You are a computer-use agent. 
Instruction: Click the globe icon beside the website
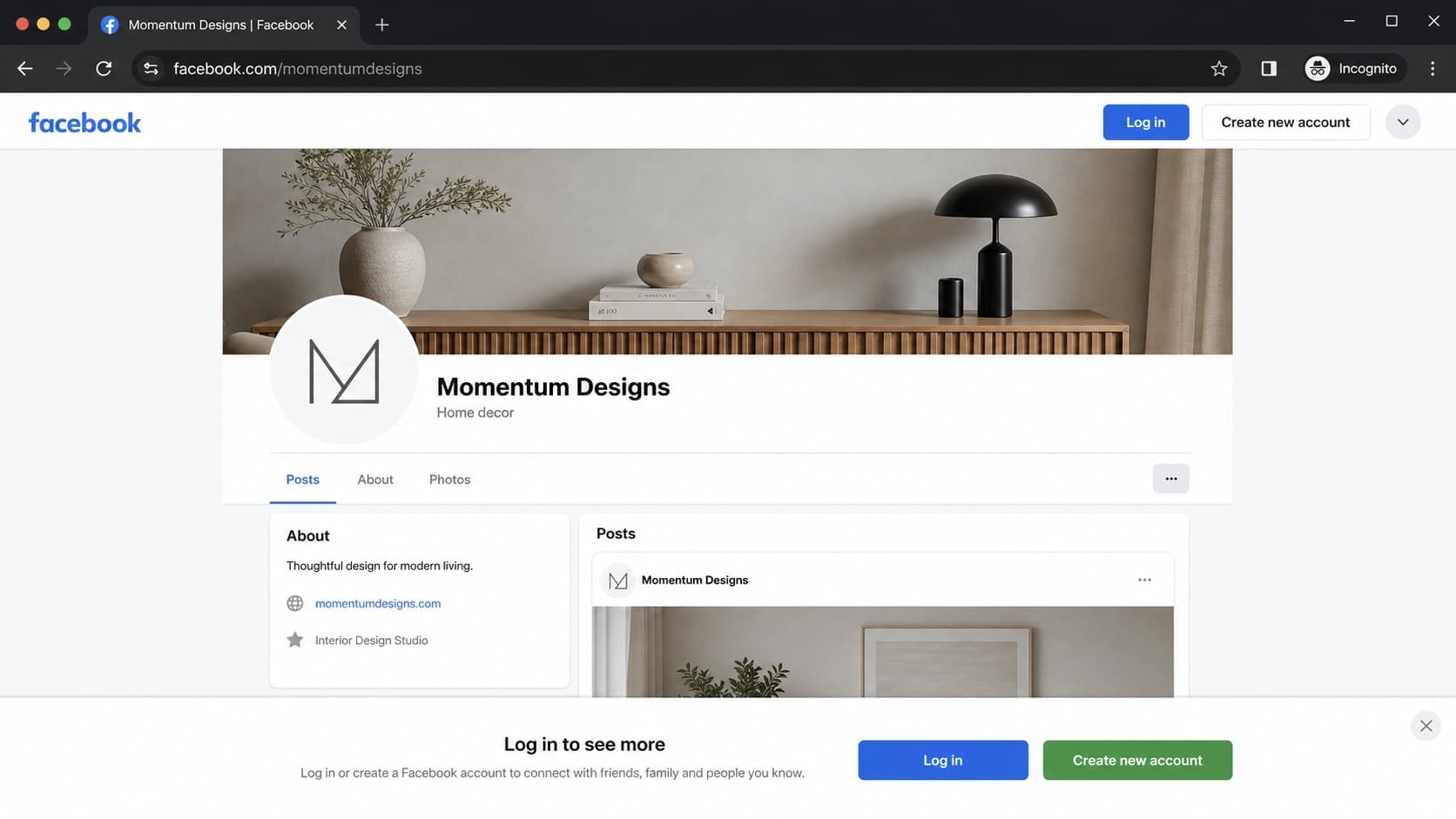pyautogui.click(x=295, y=603)
